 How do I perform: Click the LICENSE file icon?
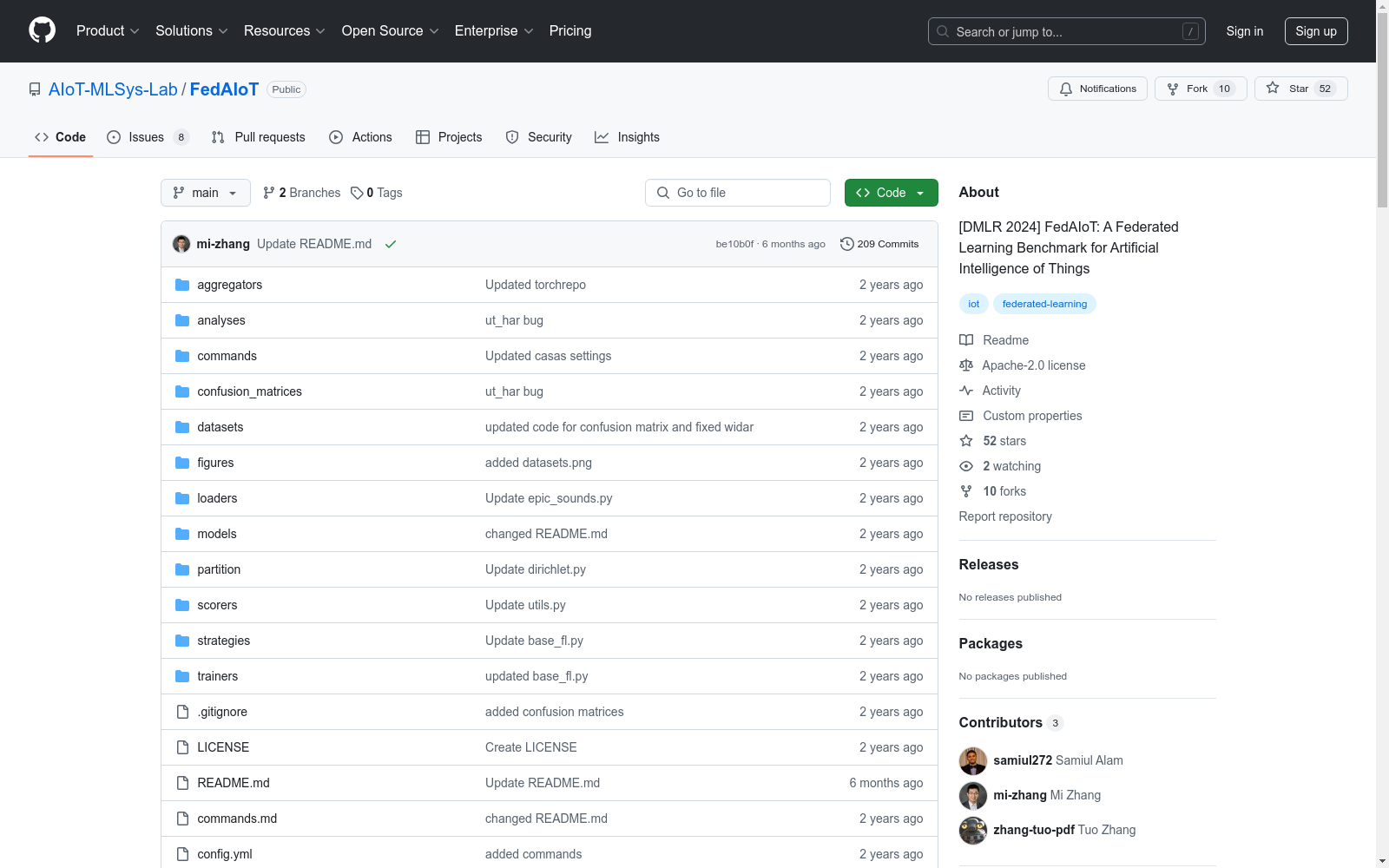(x=182, y=747)
